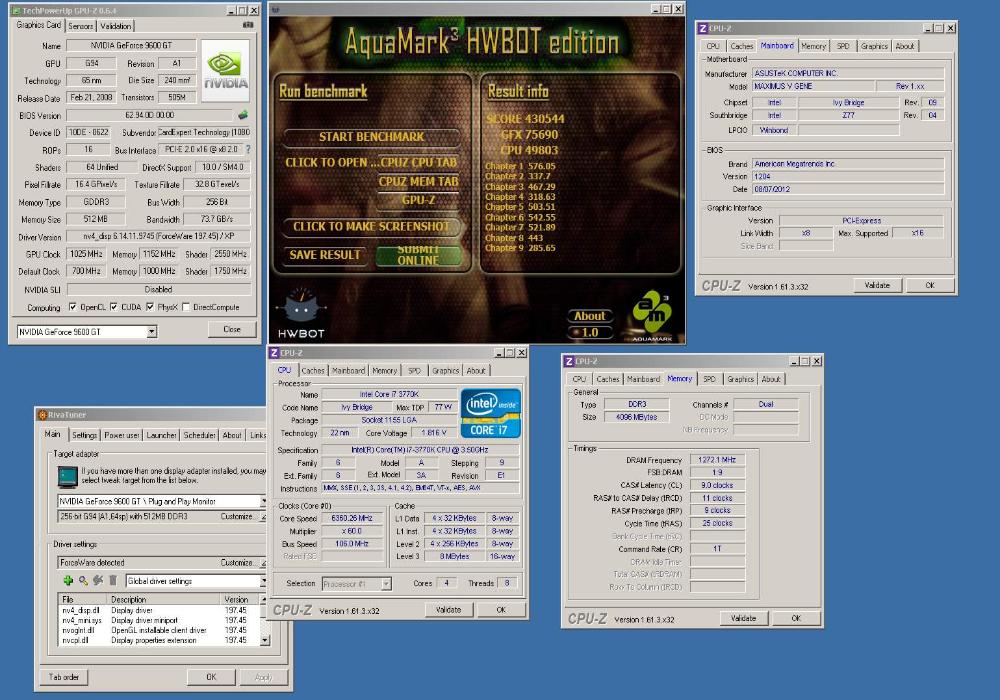Click the GPU-Z button in AquaMark3
The image size is (1000, 700).
[418, 200]
